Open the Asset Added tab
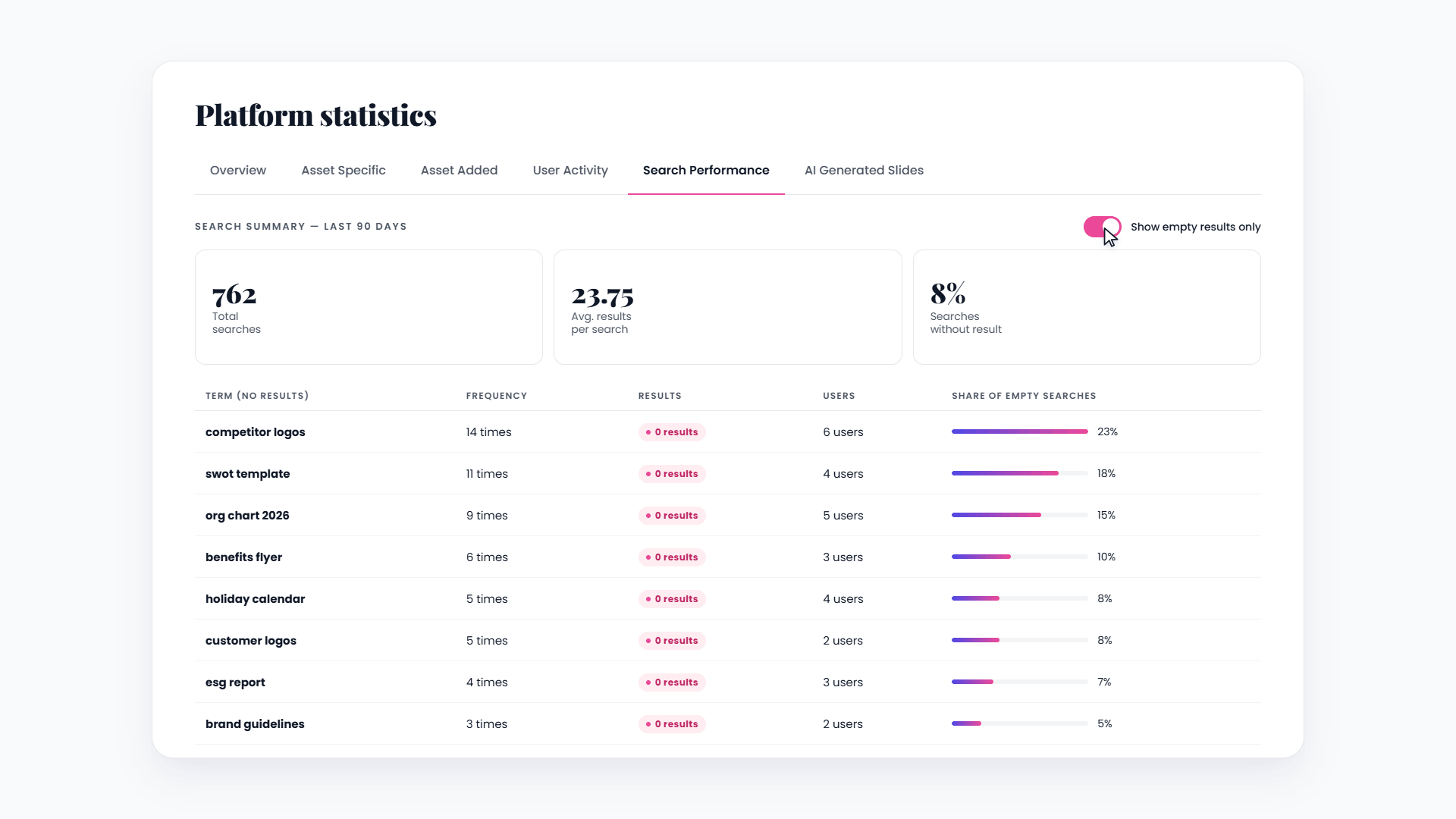The width and height of the screenshot is (1456, 819). [x=459, y=171]
